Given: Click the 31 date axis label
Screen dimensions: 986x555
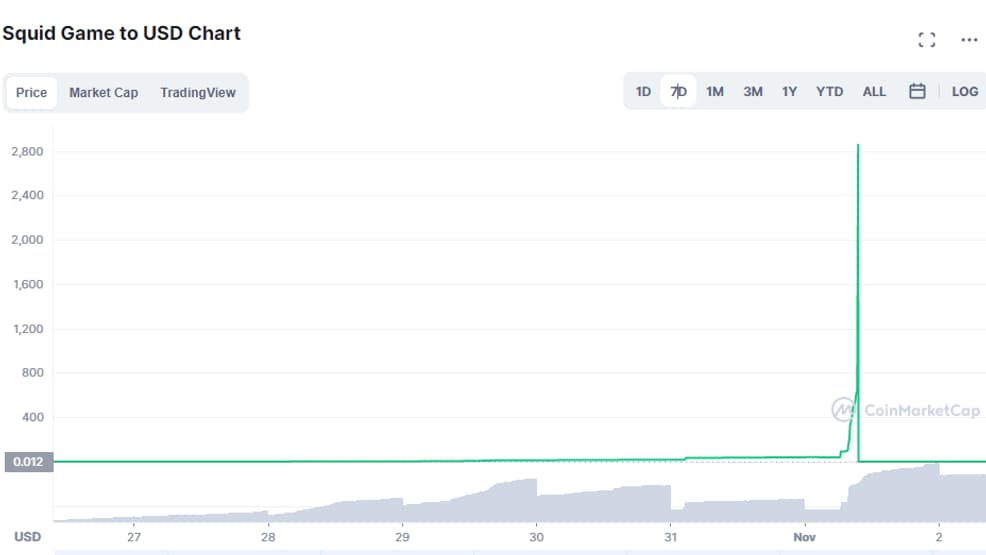Looking at the screenshot, I should [670, 537].
